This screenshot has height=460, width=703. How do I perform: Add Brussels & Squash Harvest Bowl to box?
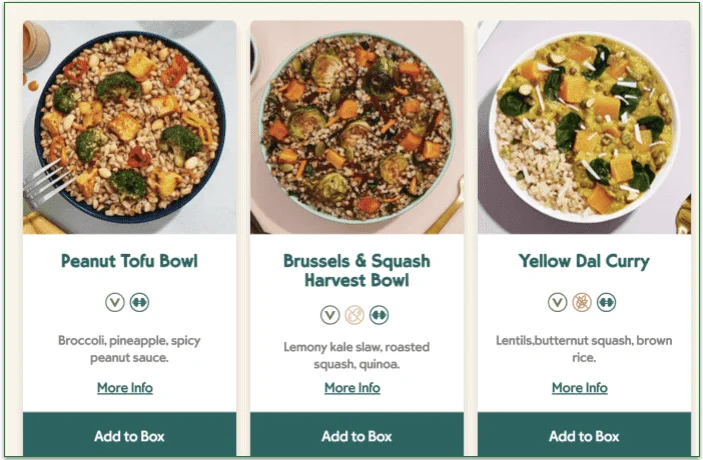[356, 436]
